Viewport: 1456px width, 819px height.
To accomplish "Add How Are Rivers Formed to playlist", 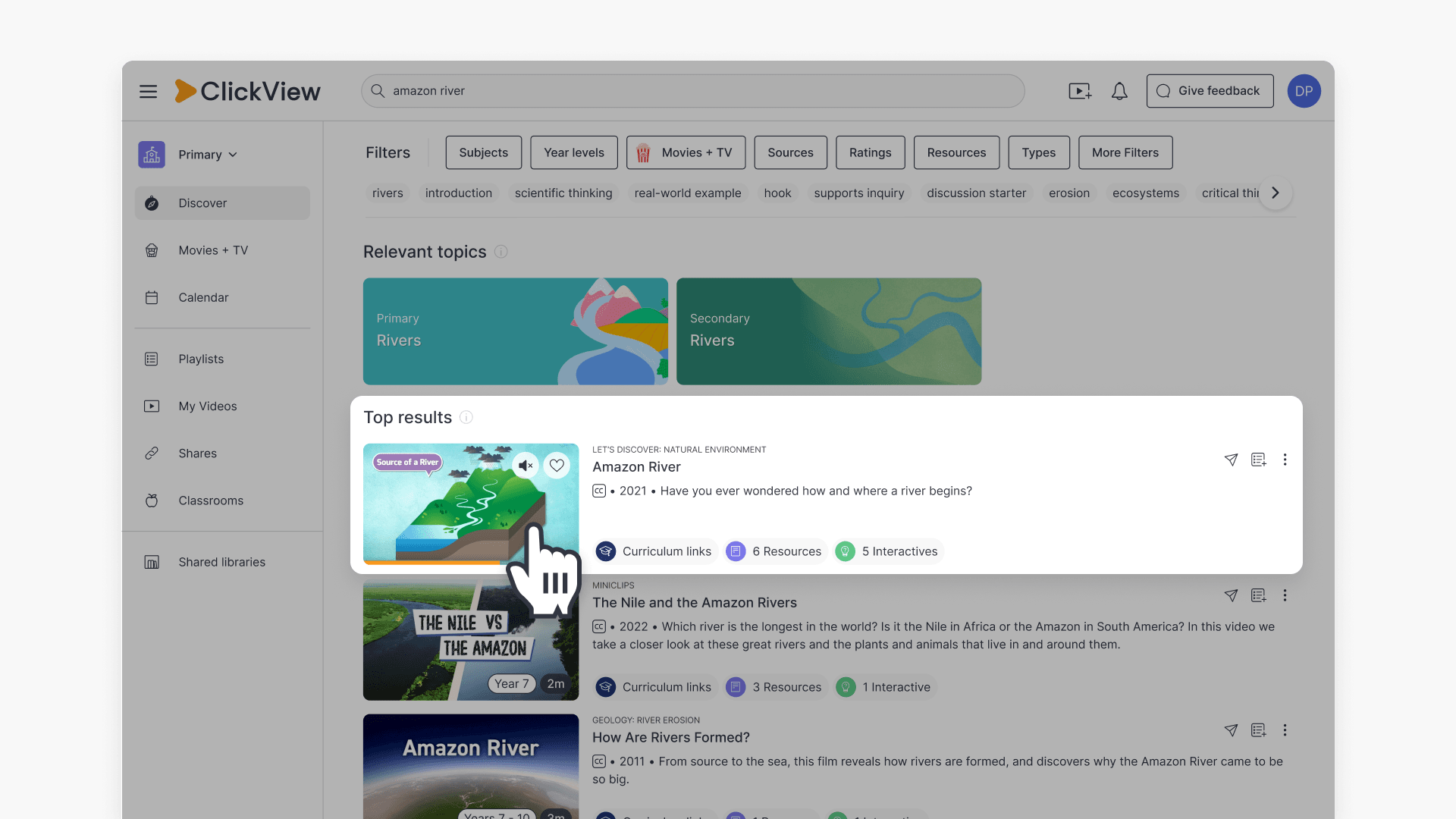I will [x=1258, y=730].
